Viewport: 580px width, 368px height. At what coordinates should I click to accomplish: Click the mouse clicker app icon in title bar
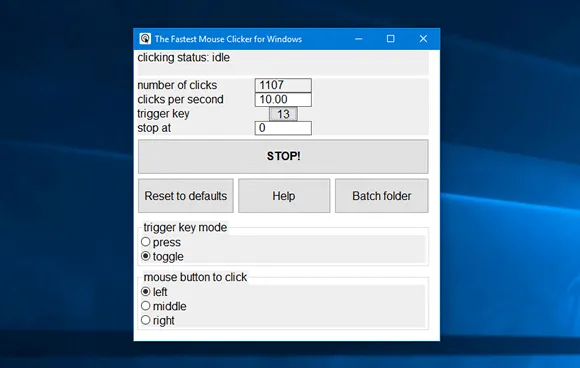[x=145, y=39]
